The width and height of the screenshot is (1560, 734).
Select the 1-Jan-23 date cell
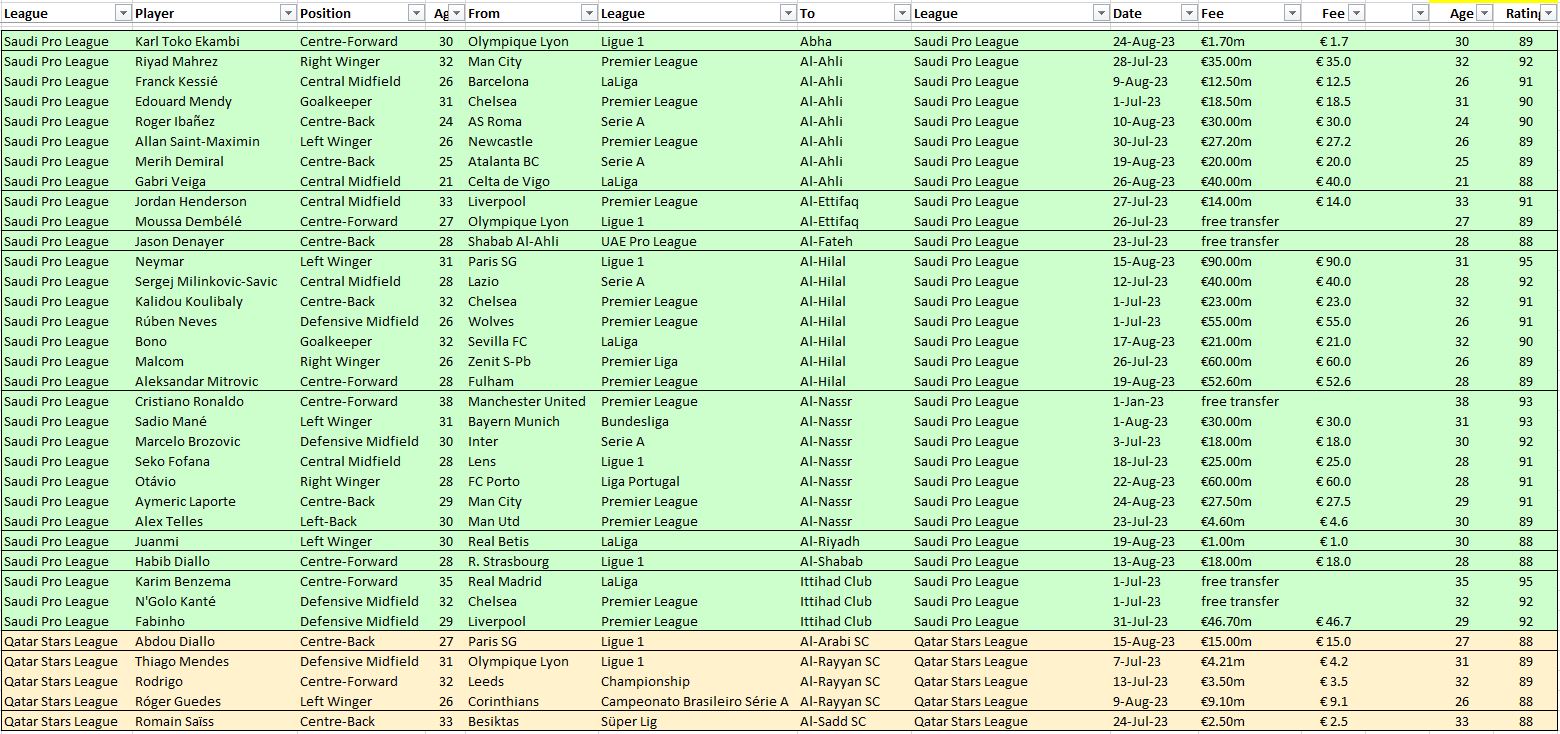pyautogui.click(x=1136, y=401)
